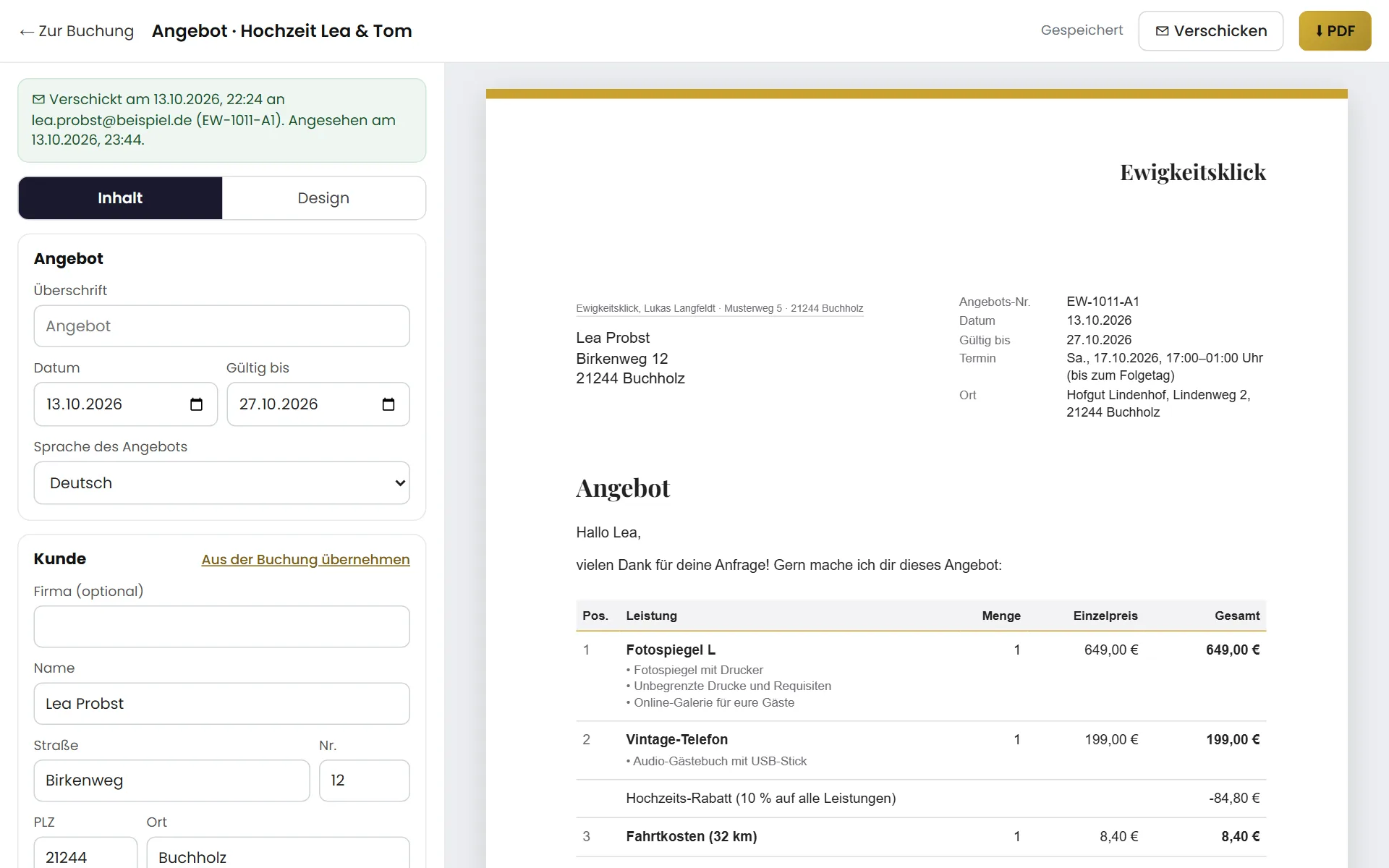Focus the Überschrift input field
The width and height of the screenshot is (1389, 868).
[x=221, y=326]
